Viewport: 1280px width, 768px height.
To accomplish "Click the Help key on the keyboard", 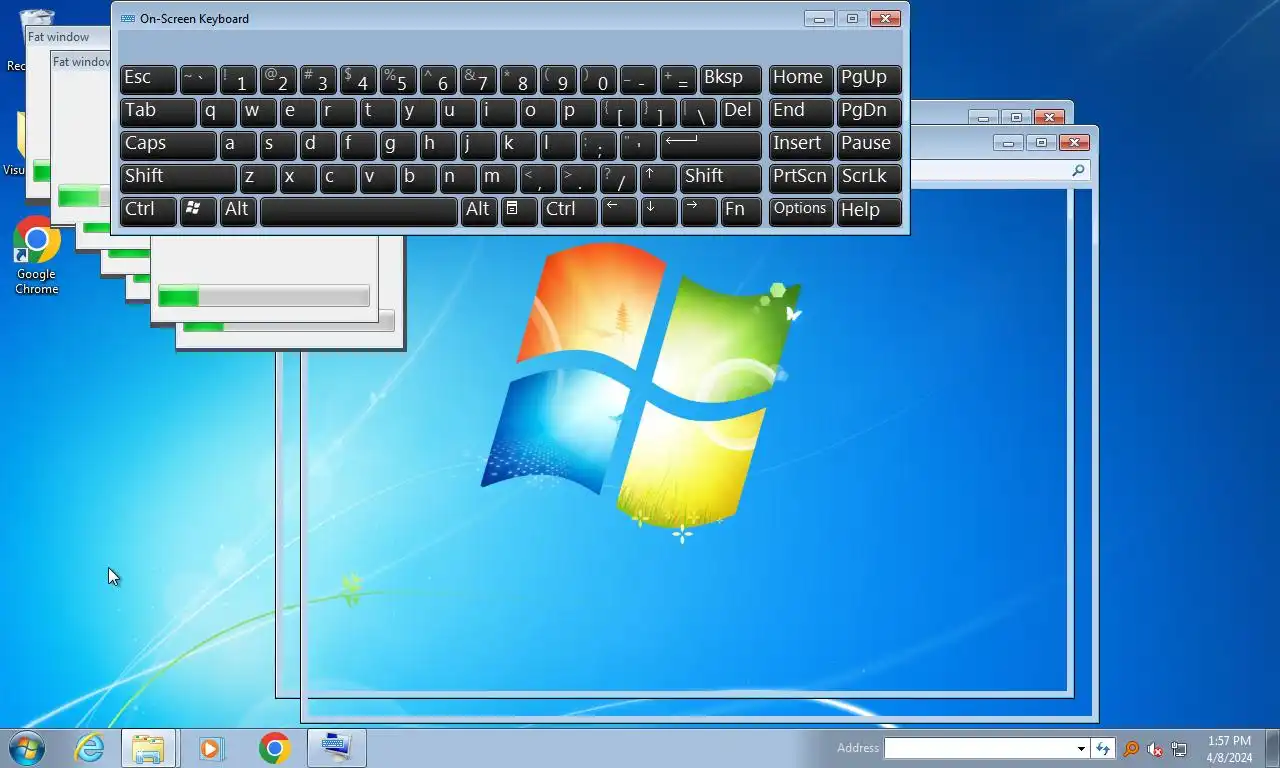I will click(869, 210).
